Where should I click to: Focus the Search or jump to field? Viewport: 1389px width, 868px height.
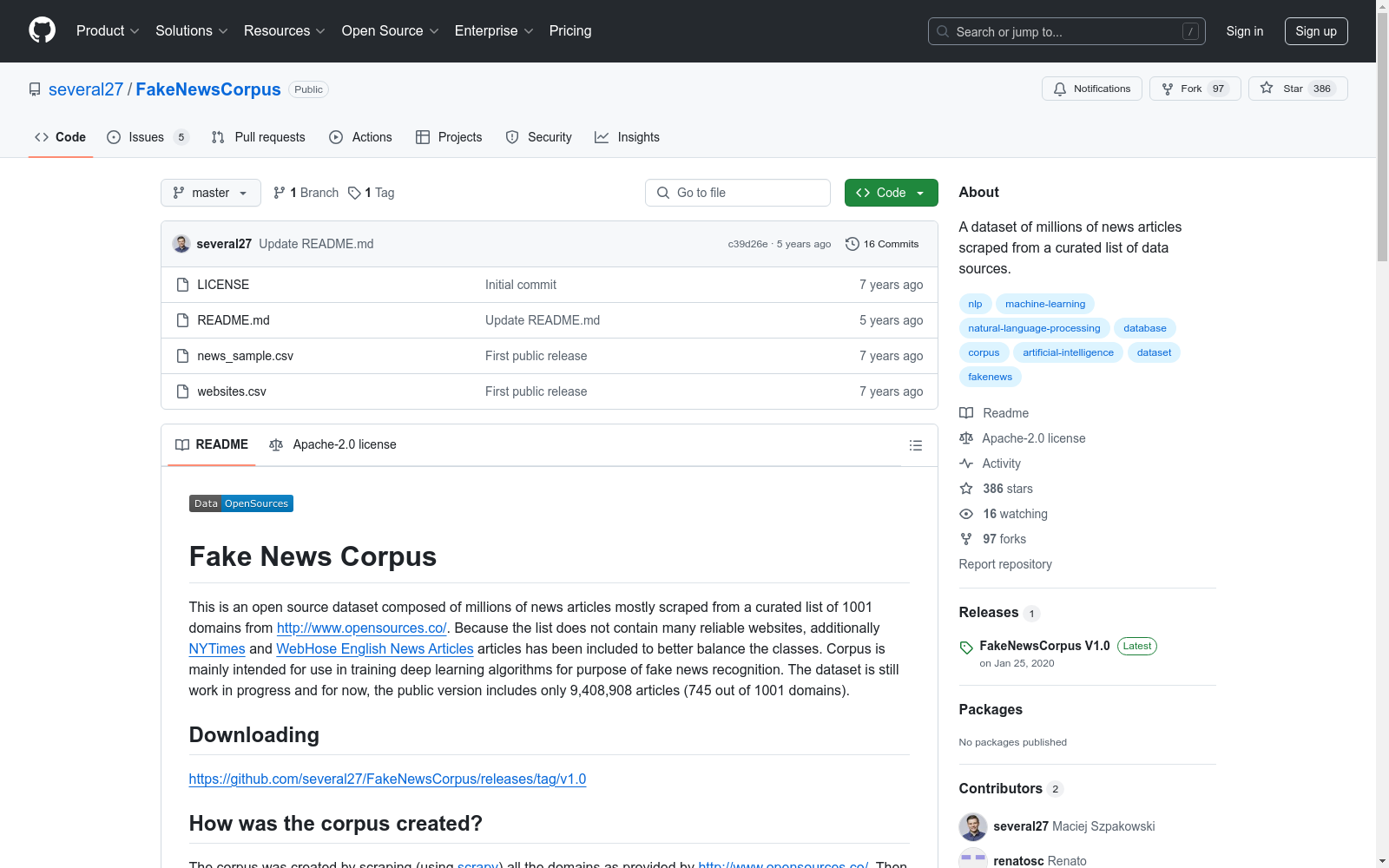click(x=1067, y=31)
